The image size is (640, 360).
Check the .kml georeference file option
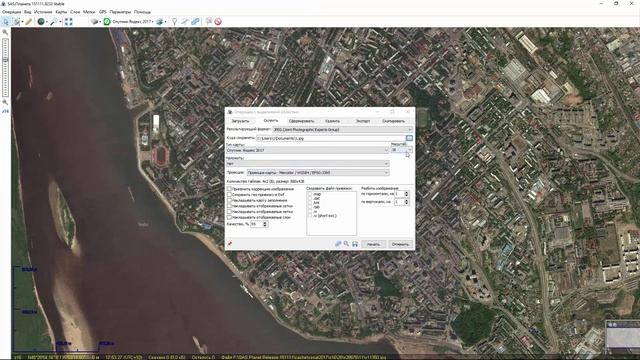coord(310,203)
